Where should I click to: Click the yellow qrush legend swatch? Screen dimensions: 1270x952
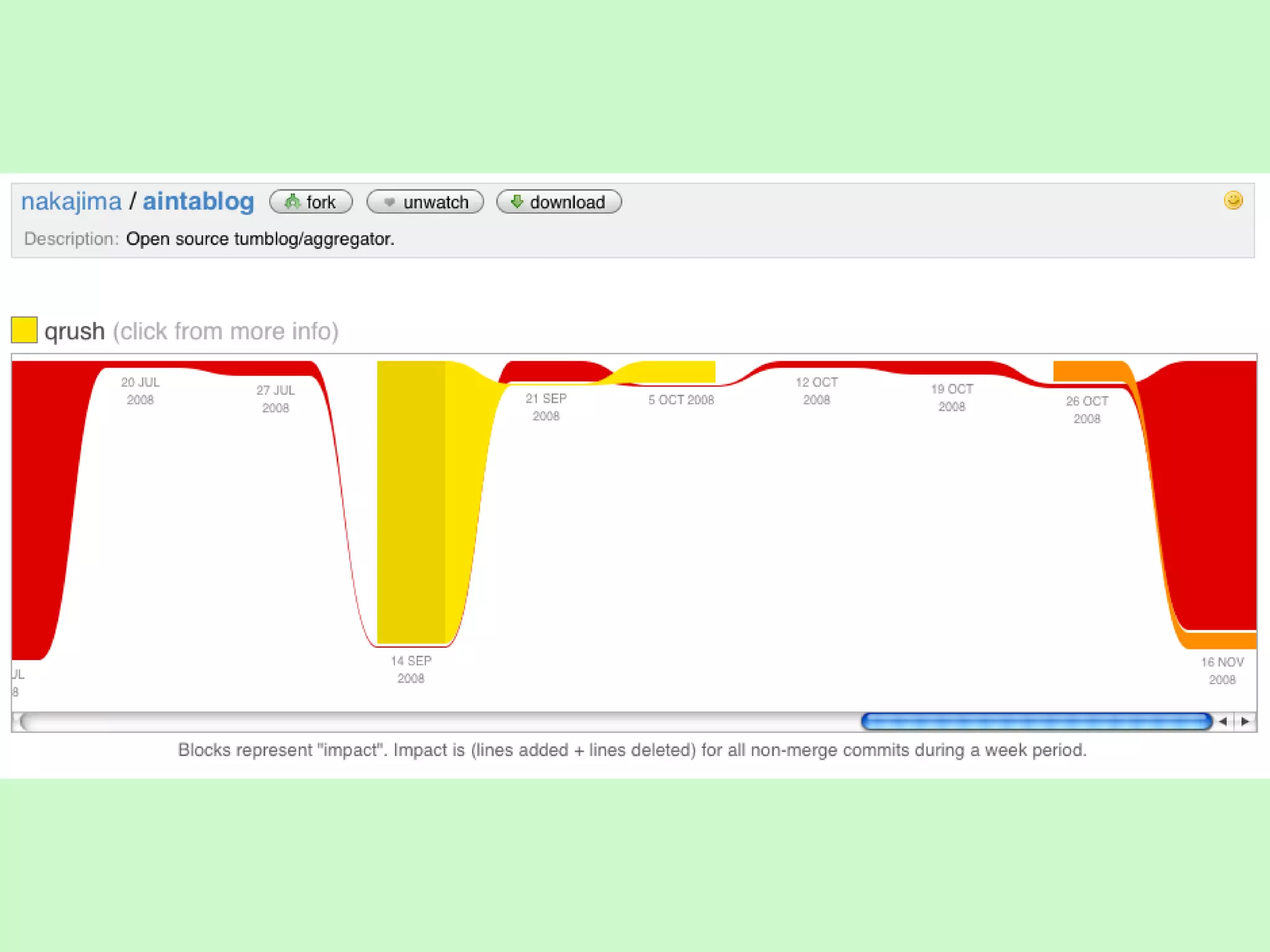point(24,330)
